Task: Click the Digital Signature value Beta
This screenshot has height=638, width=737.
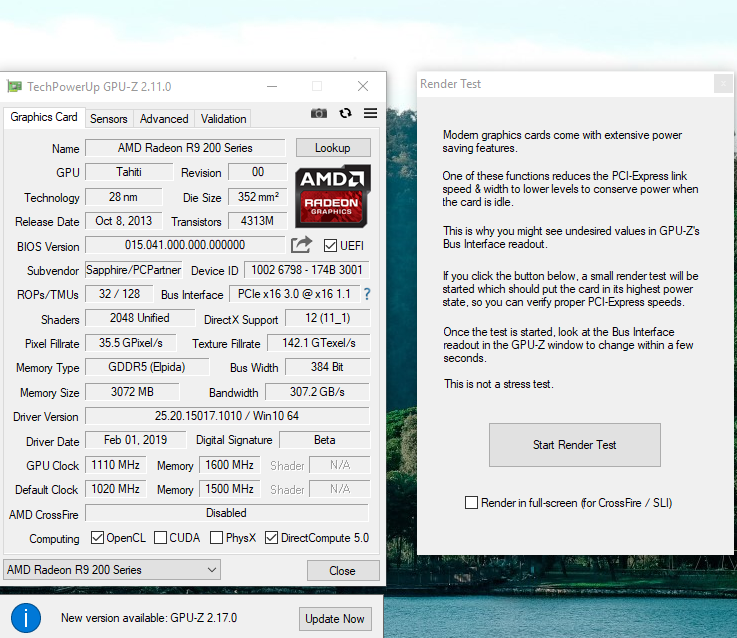Action: (x=325, y=440)
